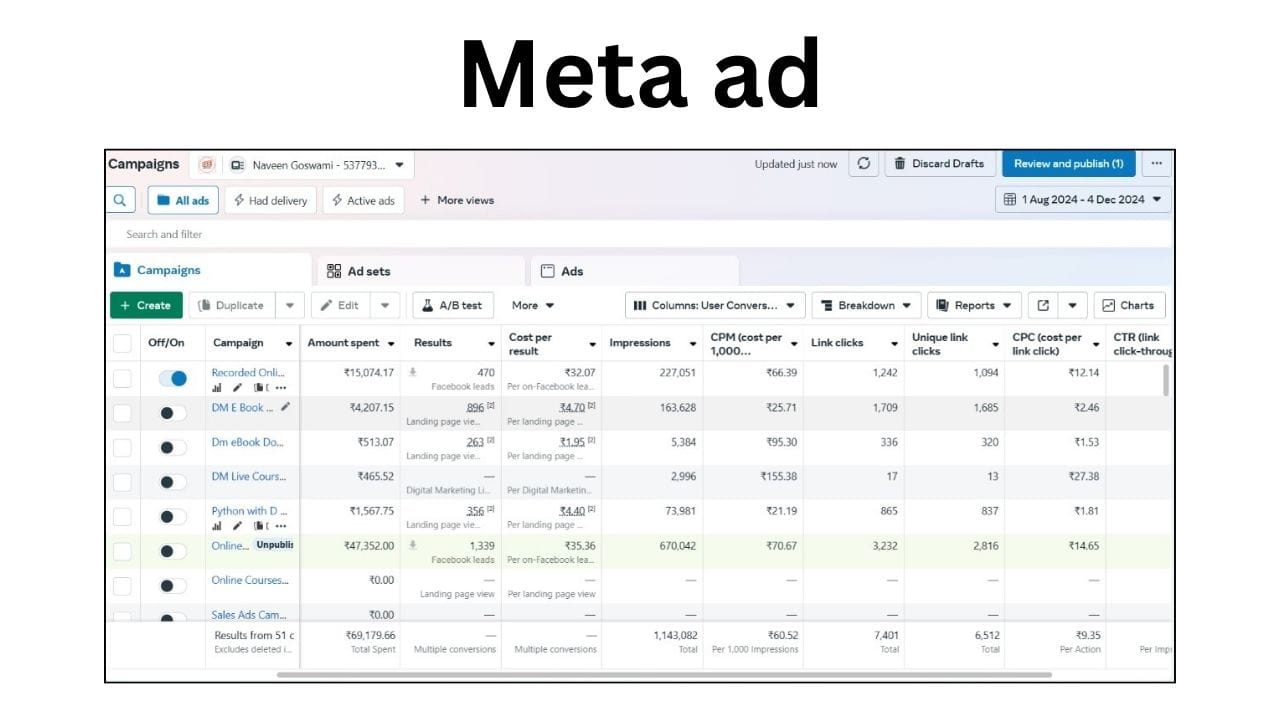Screen dimensions: 1280x720
Task: Refresh the campaign data
Action: pos(863,164)
